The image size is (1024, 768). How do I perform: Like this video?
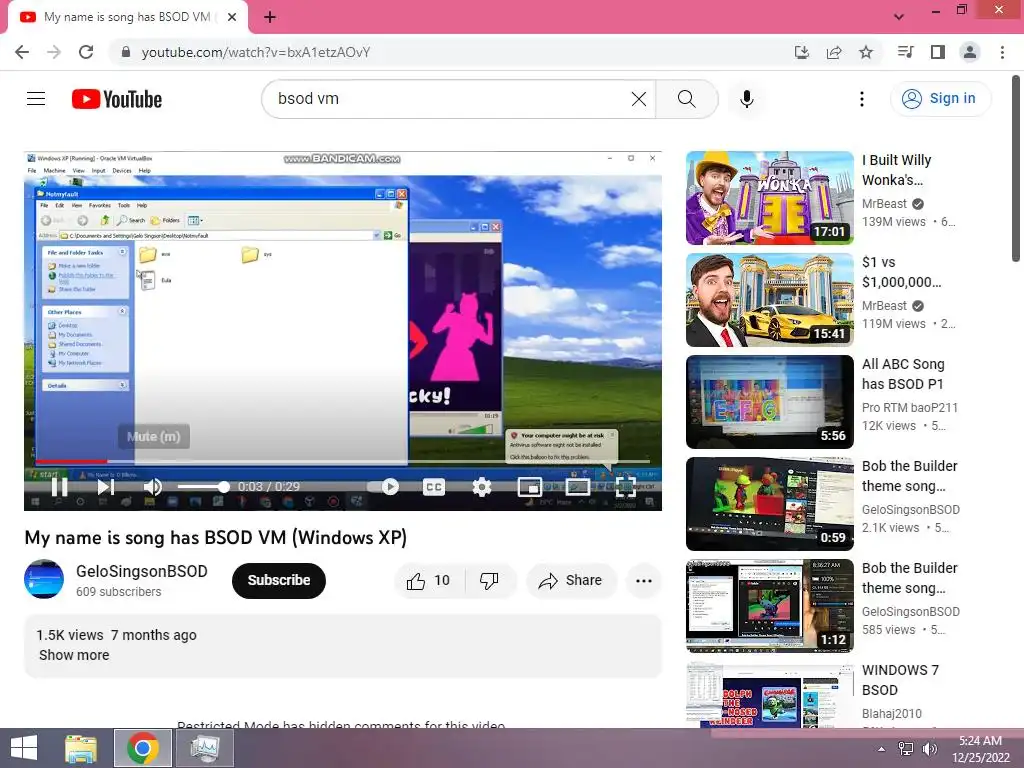[428, 581]
